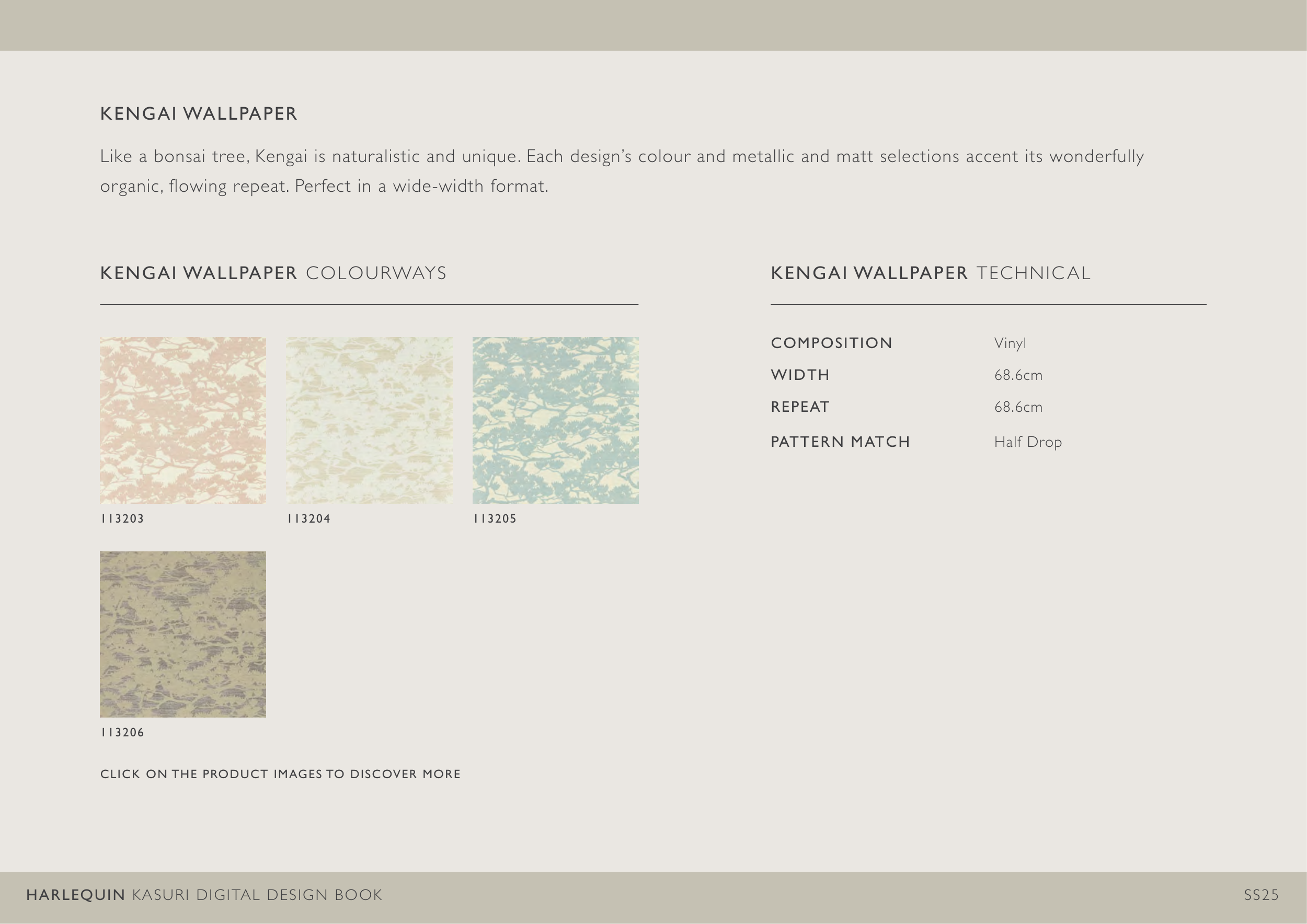Click the Composition label
Screen dimensions: 1307x924
click(x=831, y=343)
